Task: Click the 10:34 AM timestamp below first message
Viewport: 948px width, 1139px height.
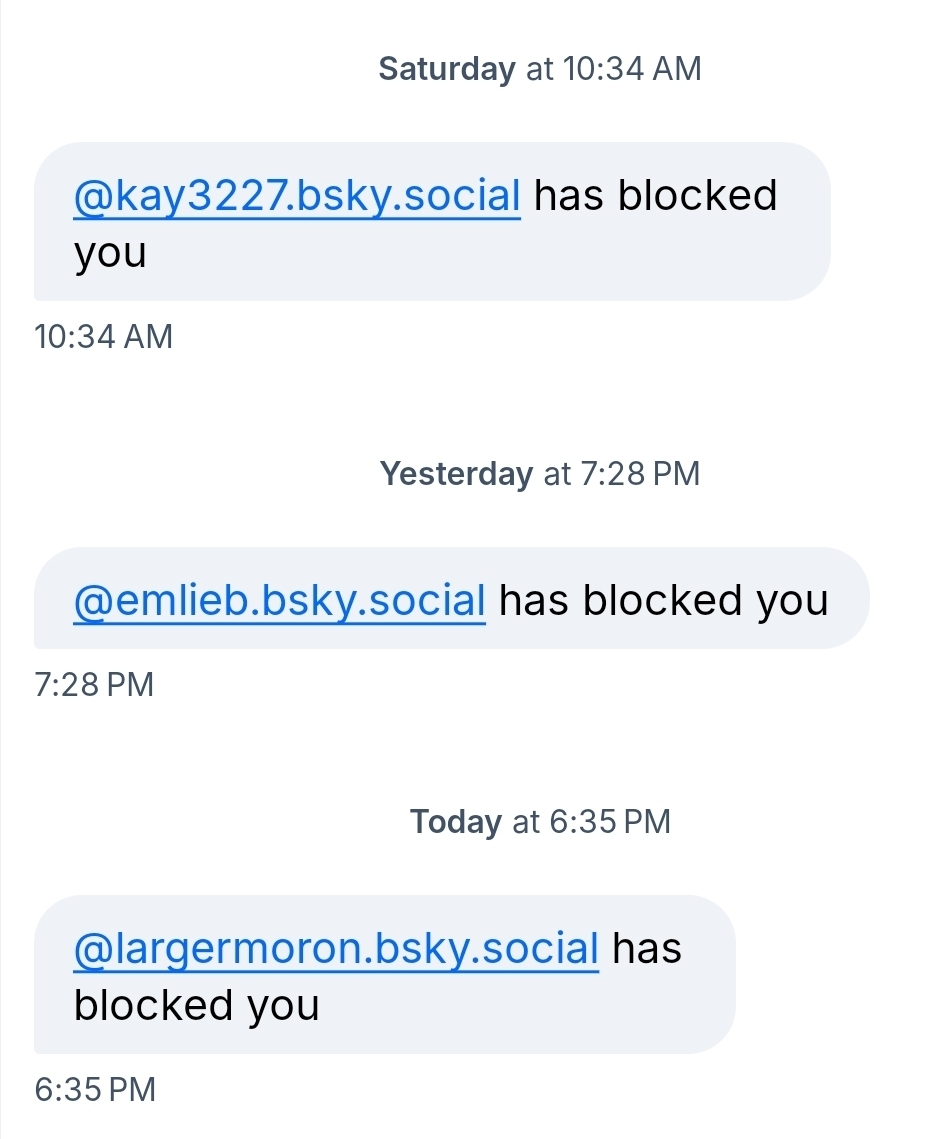Action: click(103, 337)
